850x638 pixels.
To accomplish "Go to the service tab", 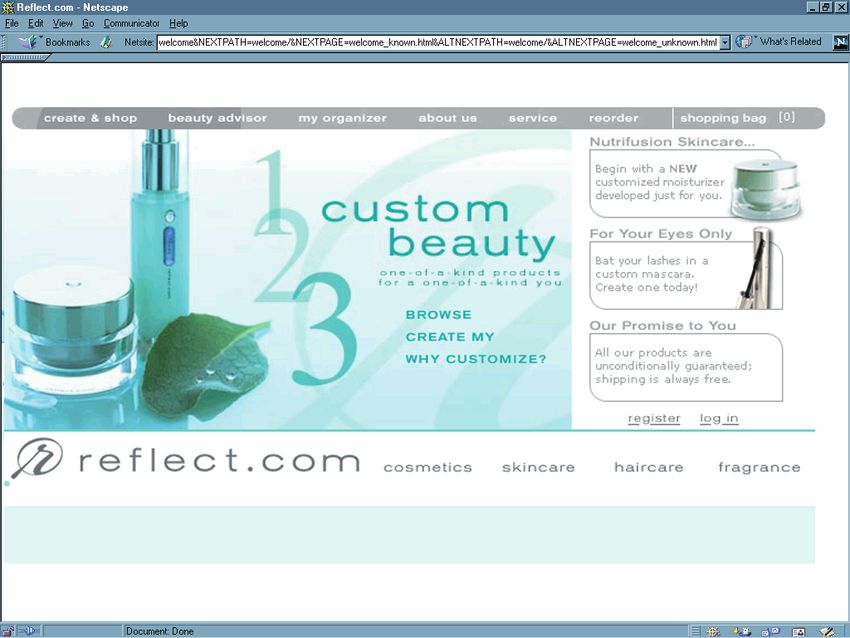I will point(533,118).
